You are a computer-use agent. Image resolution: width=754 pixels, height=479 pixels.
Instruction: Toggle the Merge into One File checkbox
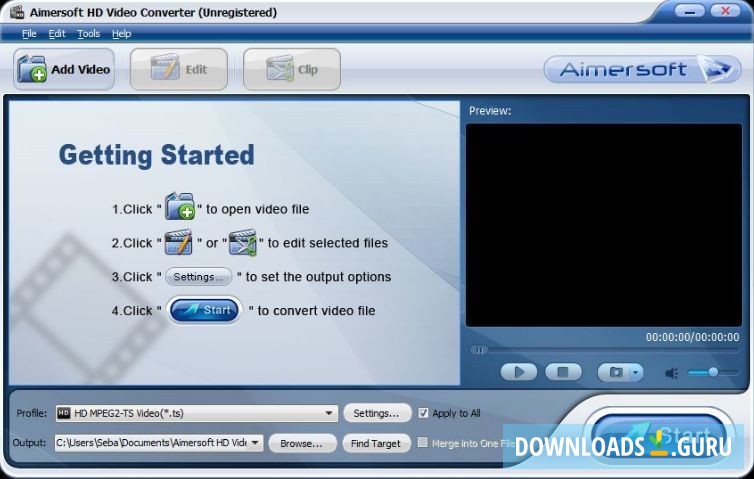tap(423, 442)
